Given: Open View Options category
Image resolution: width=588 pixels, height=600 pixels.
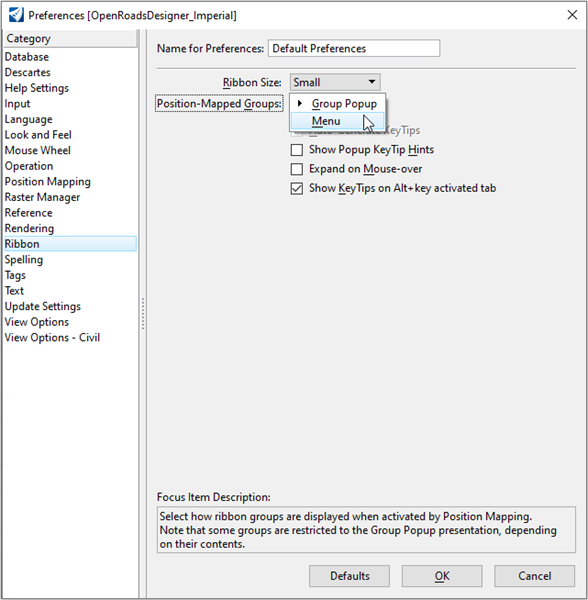Looking at the screenshot, I should [x=70, y=322].
